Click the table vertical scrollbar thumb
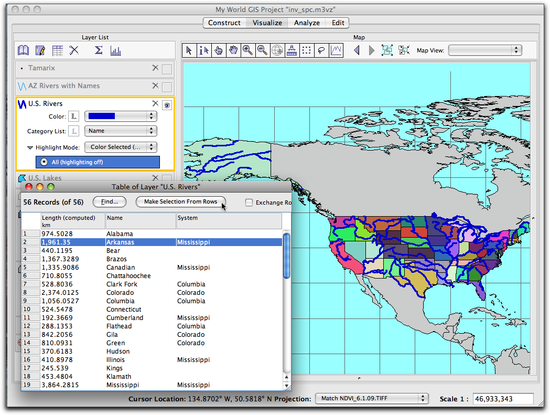 287,256
